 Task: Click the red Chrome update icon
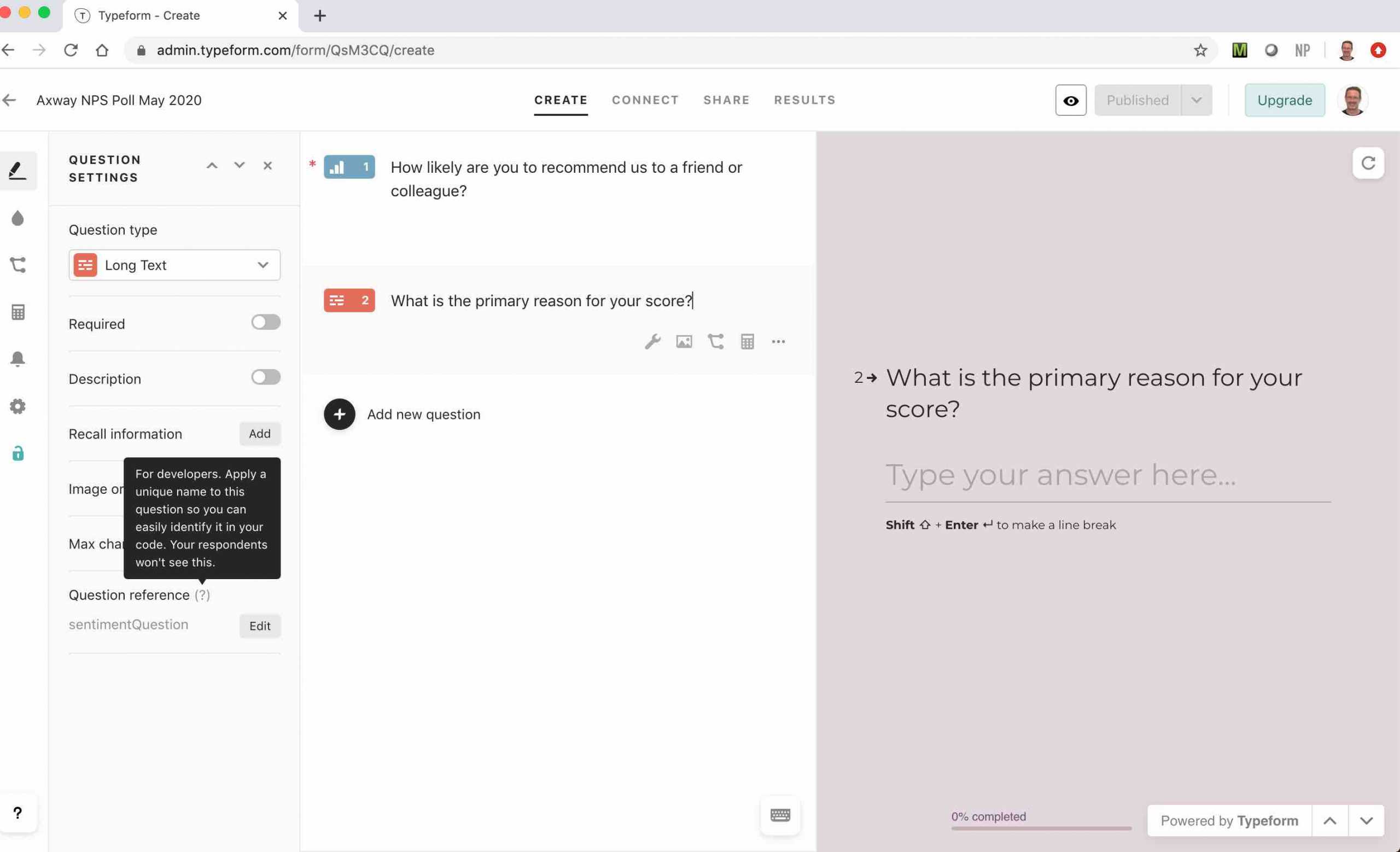tap(1378, 50)
